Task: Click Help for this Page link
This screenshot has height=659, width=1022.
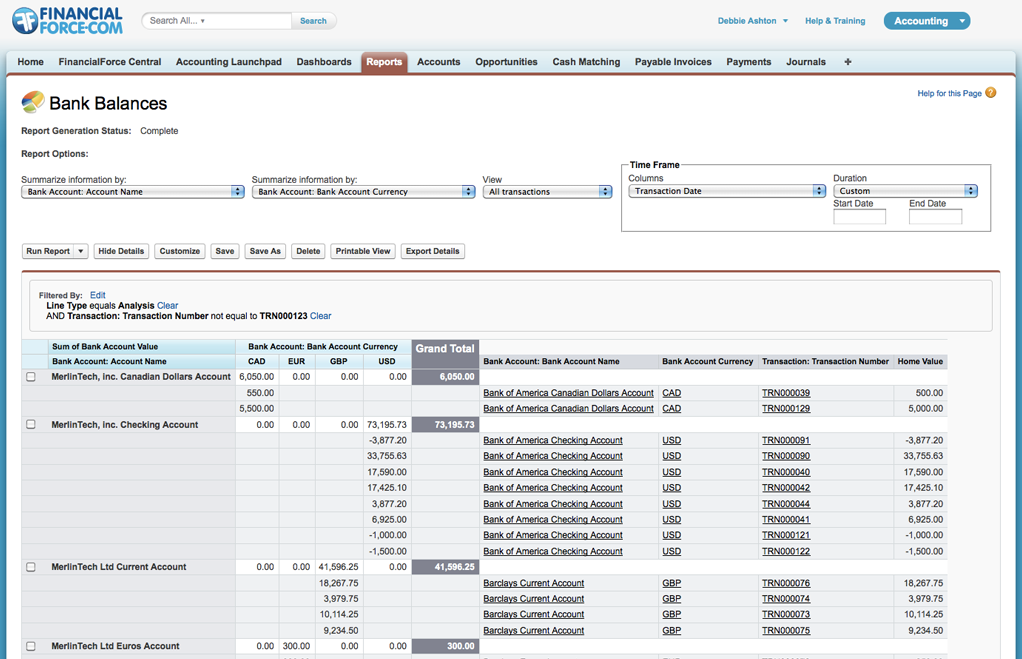Action: point(949,93)
